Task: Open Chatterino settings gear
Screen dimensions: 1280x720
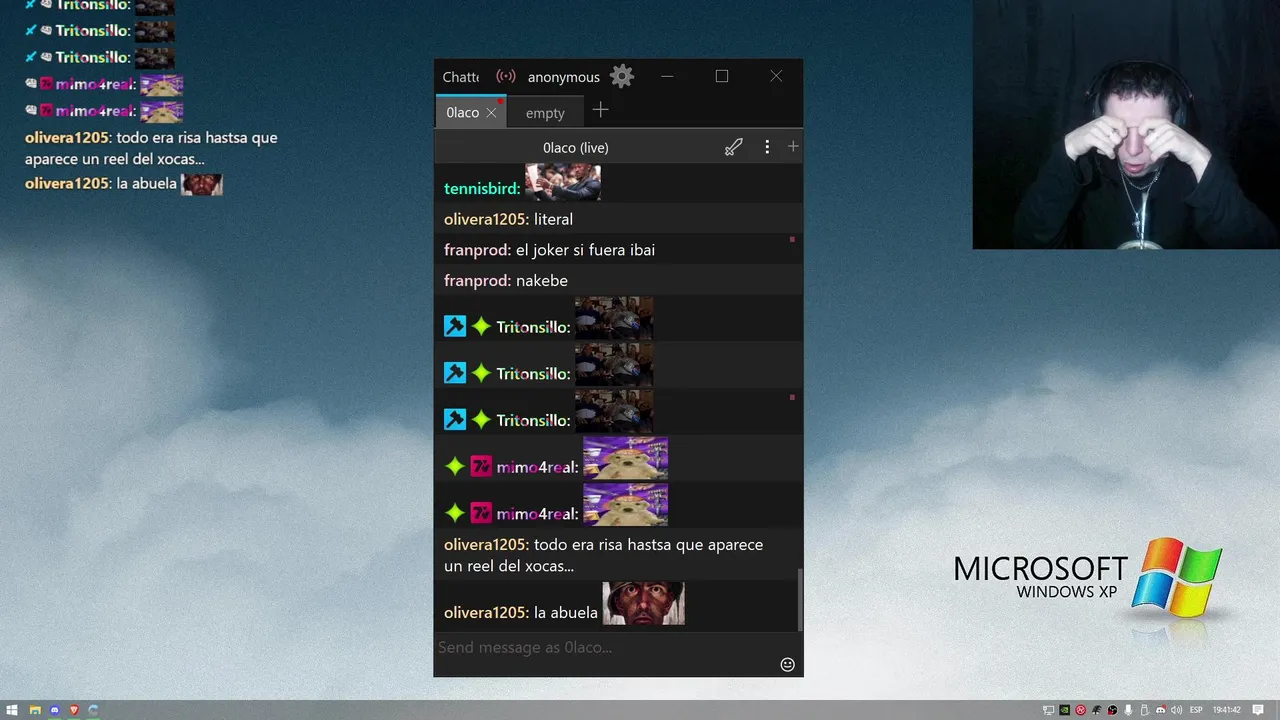Action: (622, 76)
